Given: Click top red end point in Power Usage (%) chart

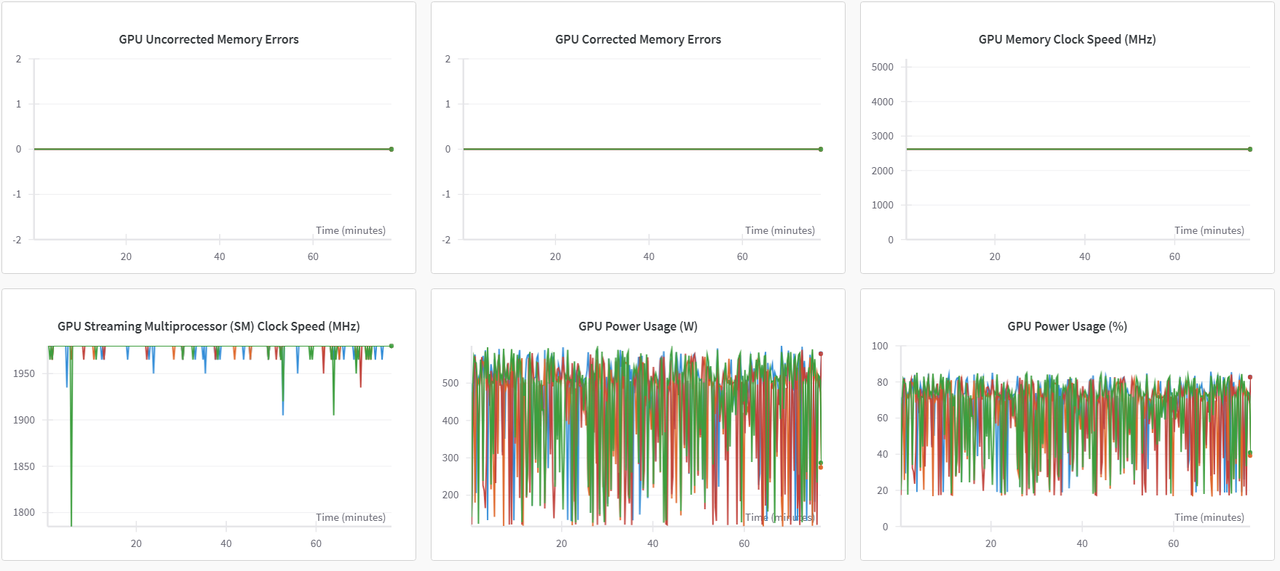Looking at the screenshot, I should (1250, 377).
